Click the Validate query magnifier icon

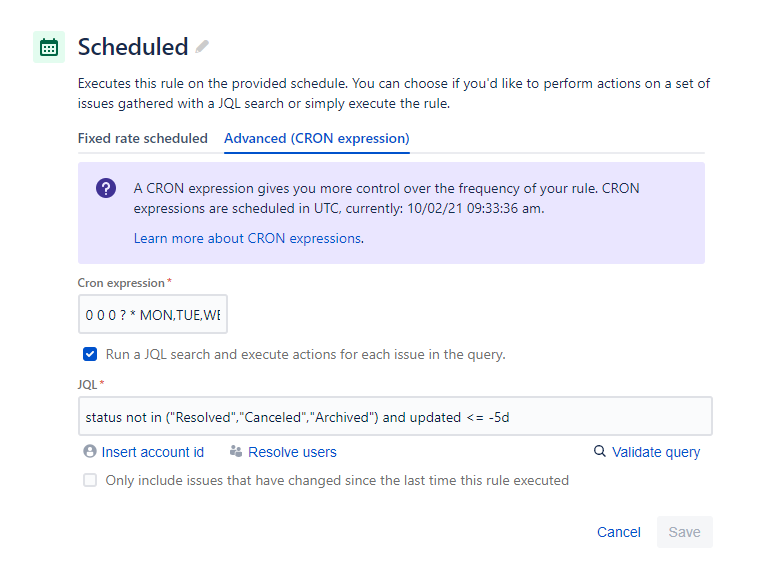pyautogui.click(x=599, y=451)
